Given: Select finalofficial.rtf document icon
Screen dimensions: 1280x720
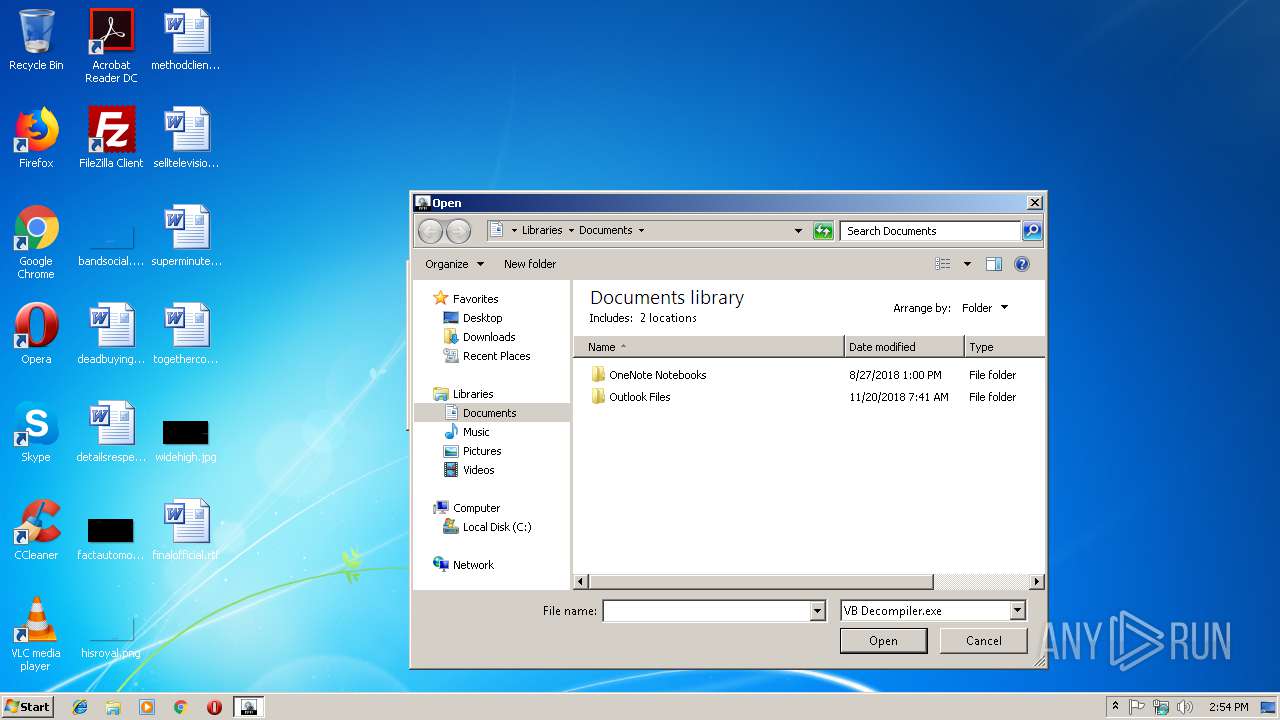Looking at the screenshot, I should coord(186,530).
